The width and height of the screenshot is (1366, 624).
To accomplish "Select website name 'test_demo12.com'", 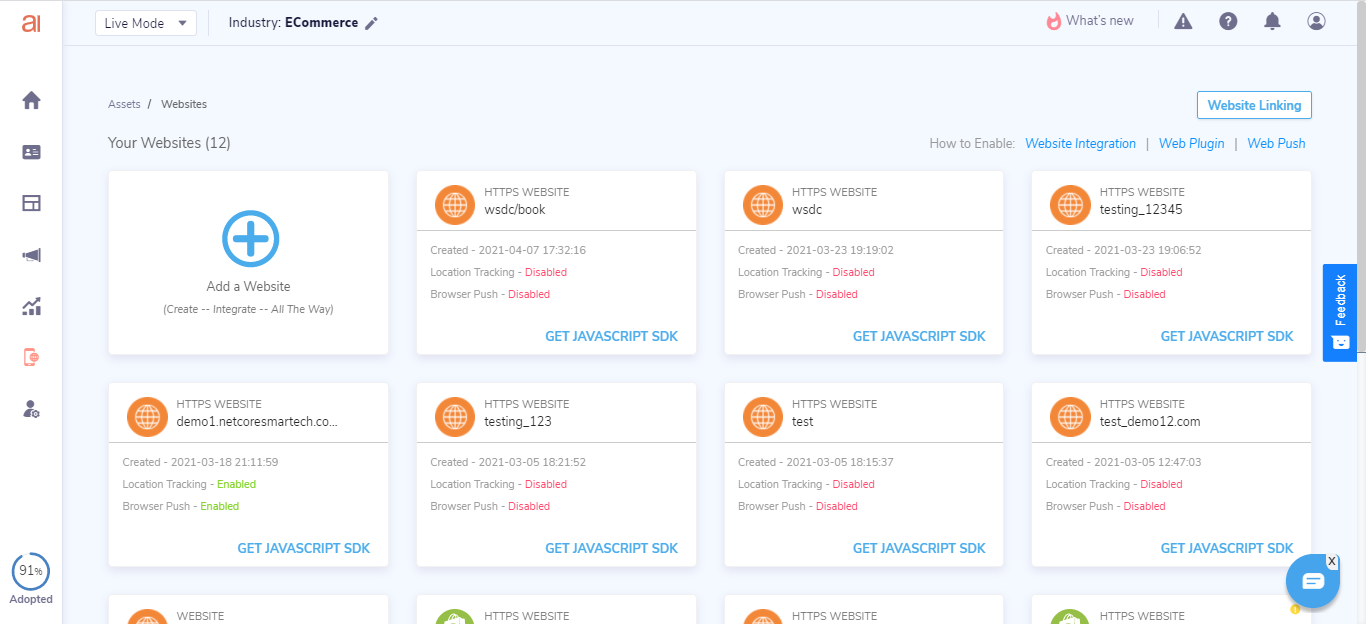I will tap(1150, 422).
